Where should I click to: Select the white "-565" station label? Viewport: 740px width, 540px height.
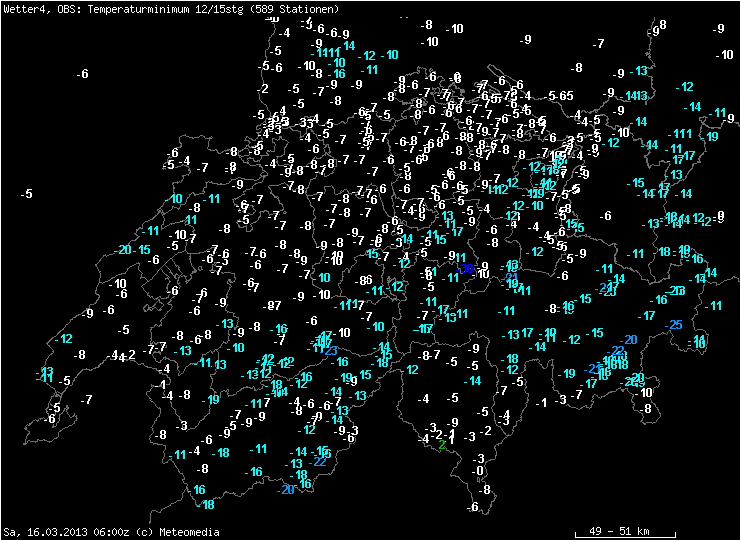(558, 96)
